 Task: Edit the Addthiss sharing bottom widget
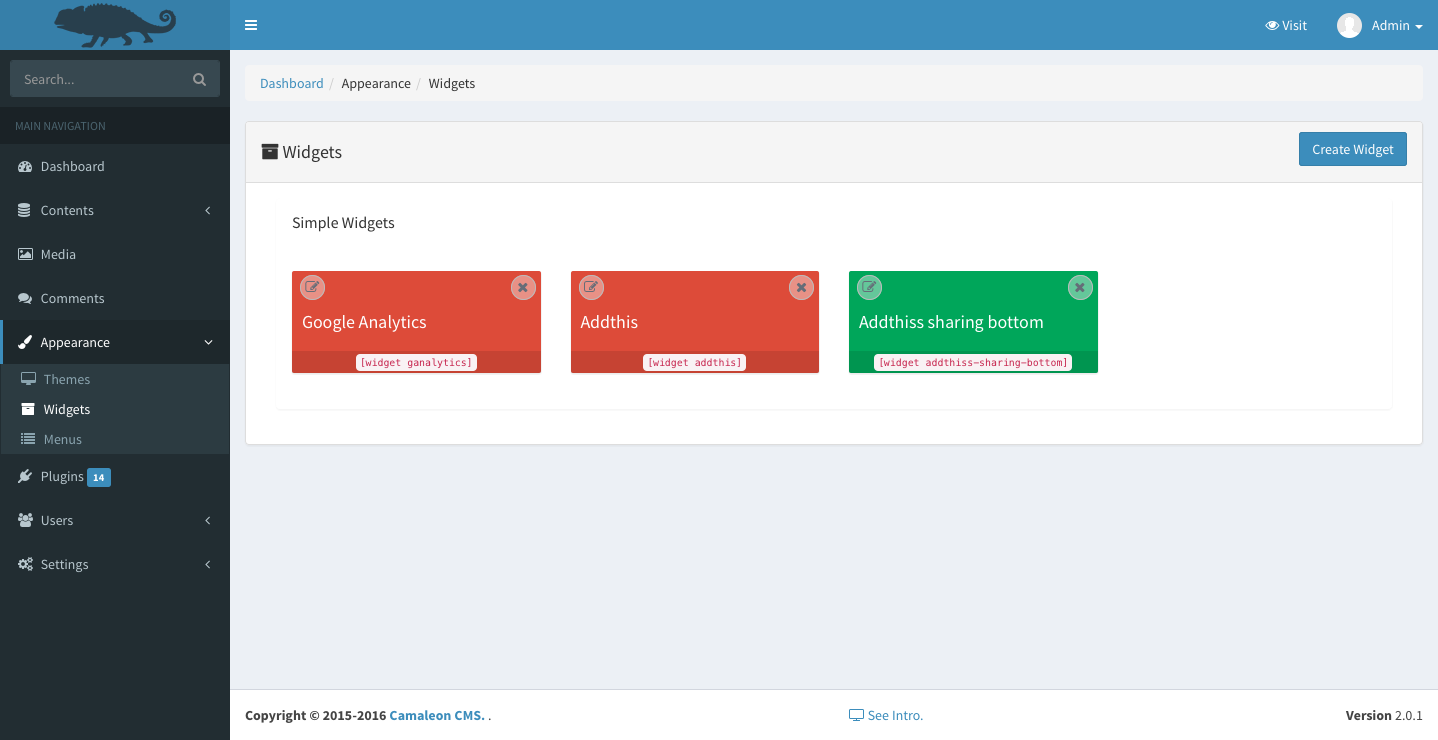tap(870, 287)
